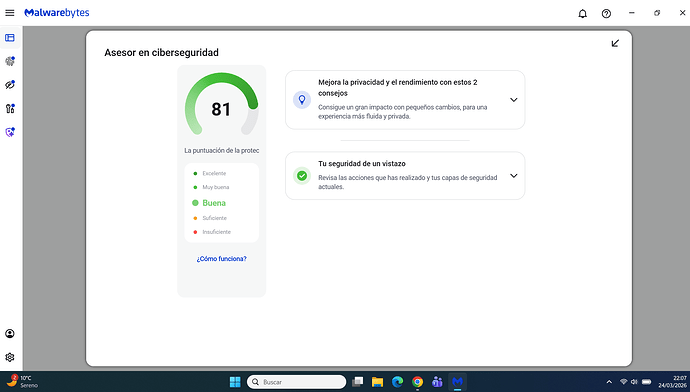The image size is (690, 392).
Task: Open the notifications bell
Action: pos(582,14)
